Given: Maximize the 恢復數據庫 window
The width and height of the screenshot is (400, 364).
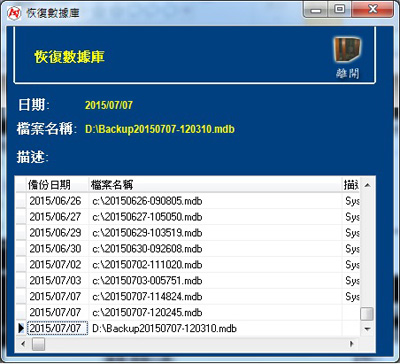Looking at the screenshot, I should [339, 11].
